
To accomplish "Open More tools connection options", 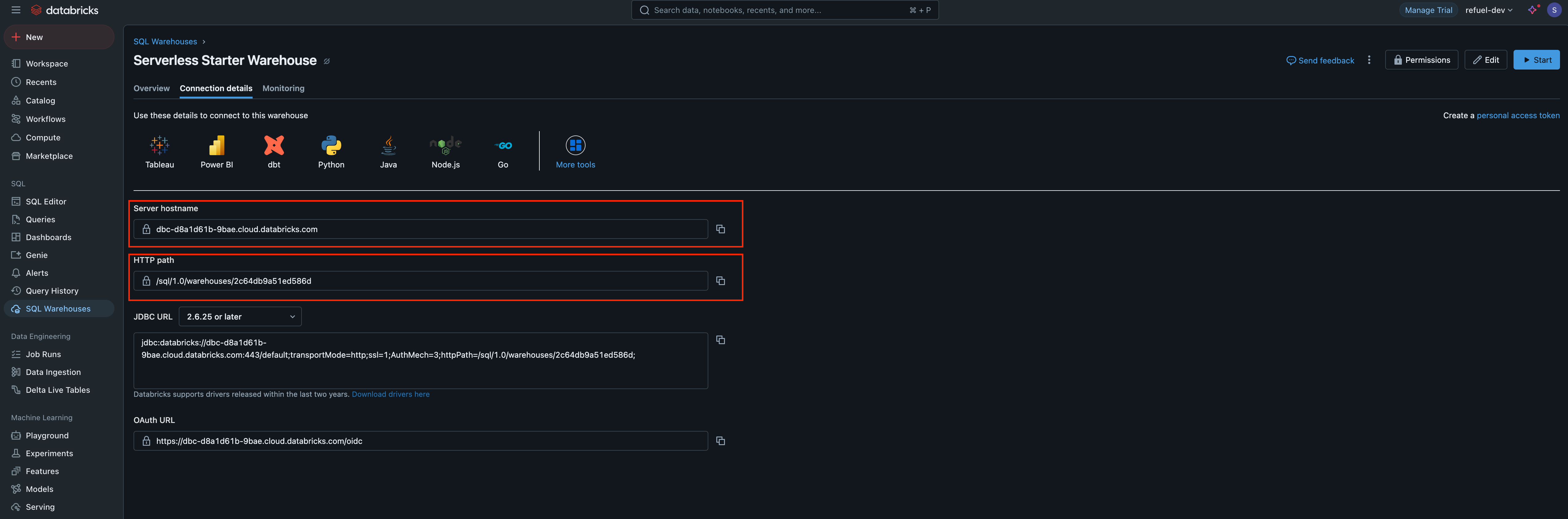I will point(575,151).
